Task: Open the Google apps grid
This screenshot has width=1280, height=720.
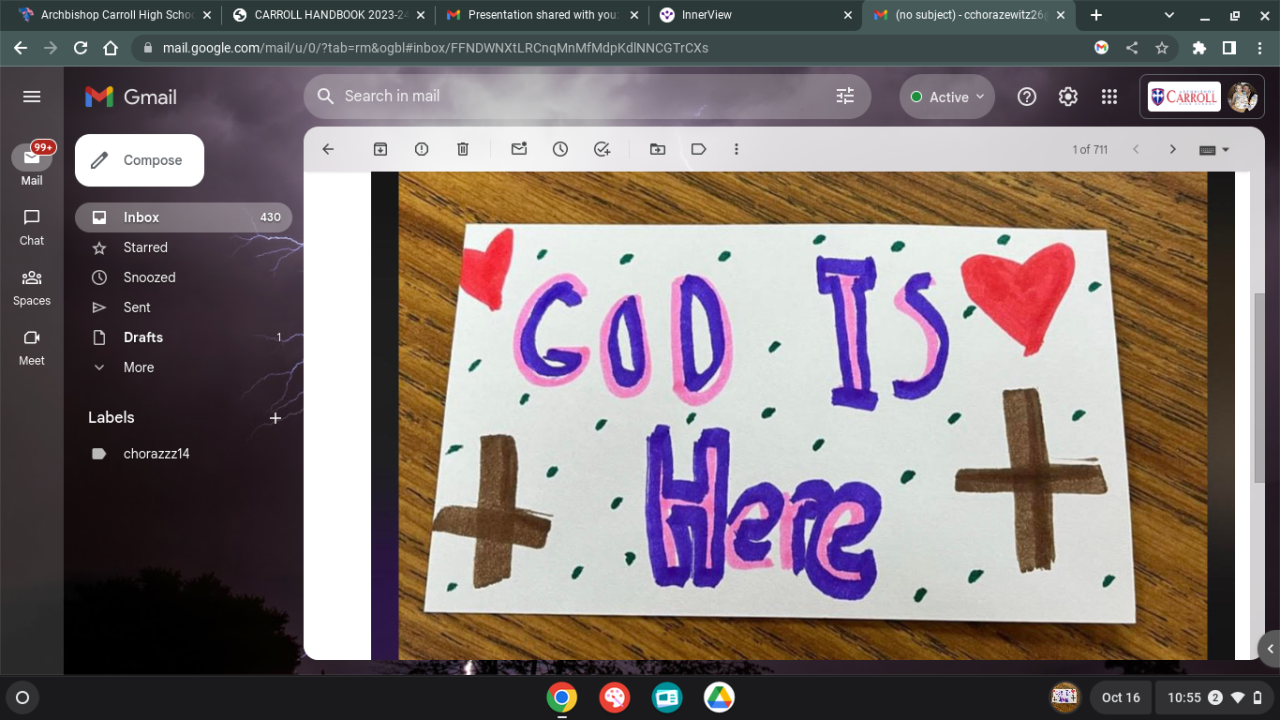Action: [1109, 96]
